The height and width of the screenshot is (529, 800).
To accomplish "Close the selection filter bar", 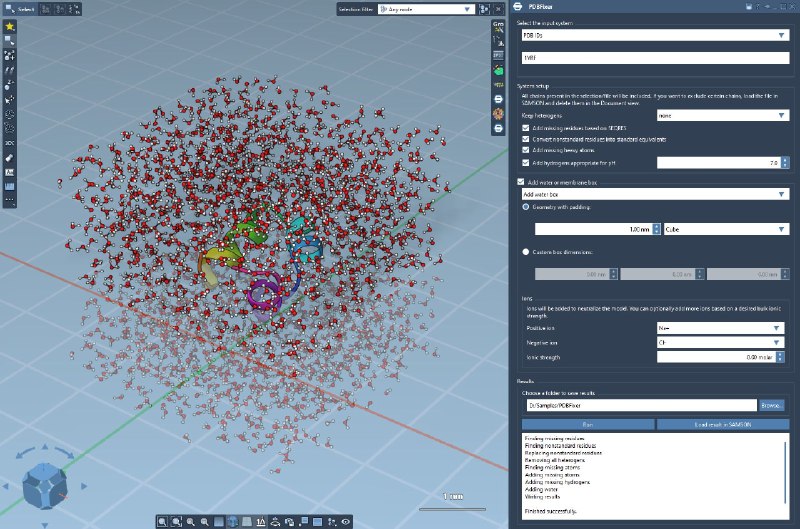I will [x=498, y=9].
